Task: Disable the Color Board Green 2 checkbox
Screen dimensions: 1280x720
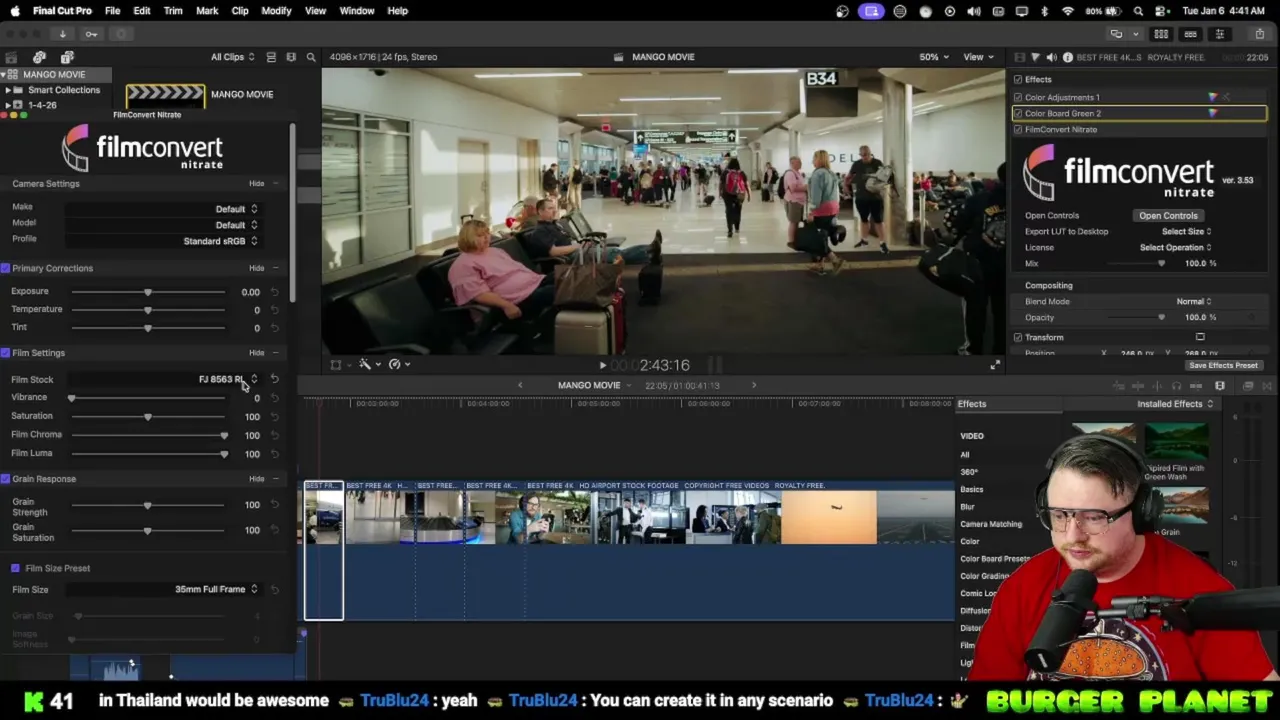Action: pos(1018,113)
